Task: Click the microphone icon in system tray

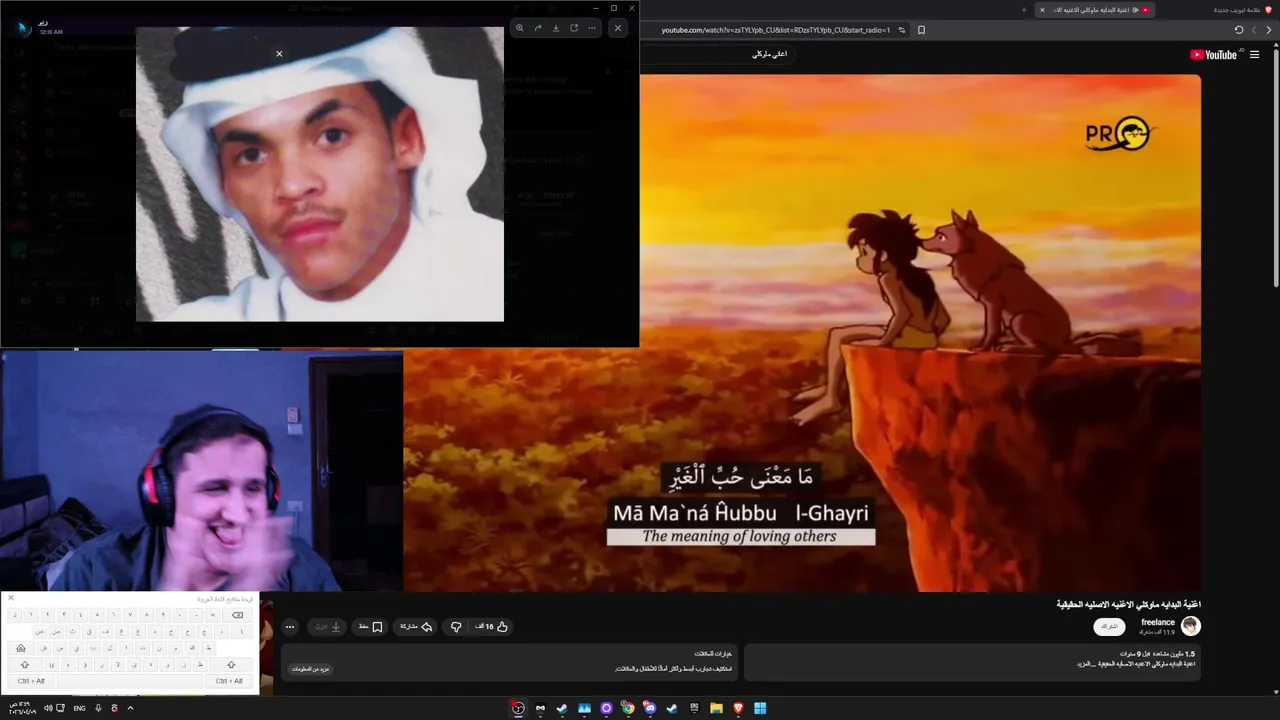Action: pos(98,708)
